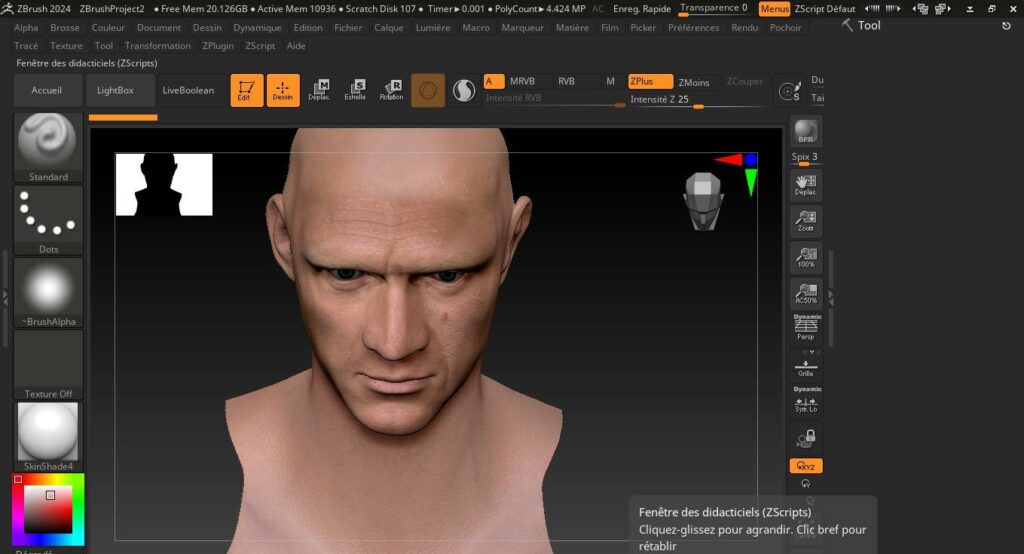1024x554 pixels.
Task: Open the Dots stroke type picker
Action: point(48,219)
